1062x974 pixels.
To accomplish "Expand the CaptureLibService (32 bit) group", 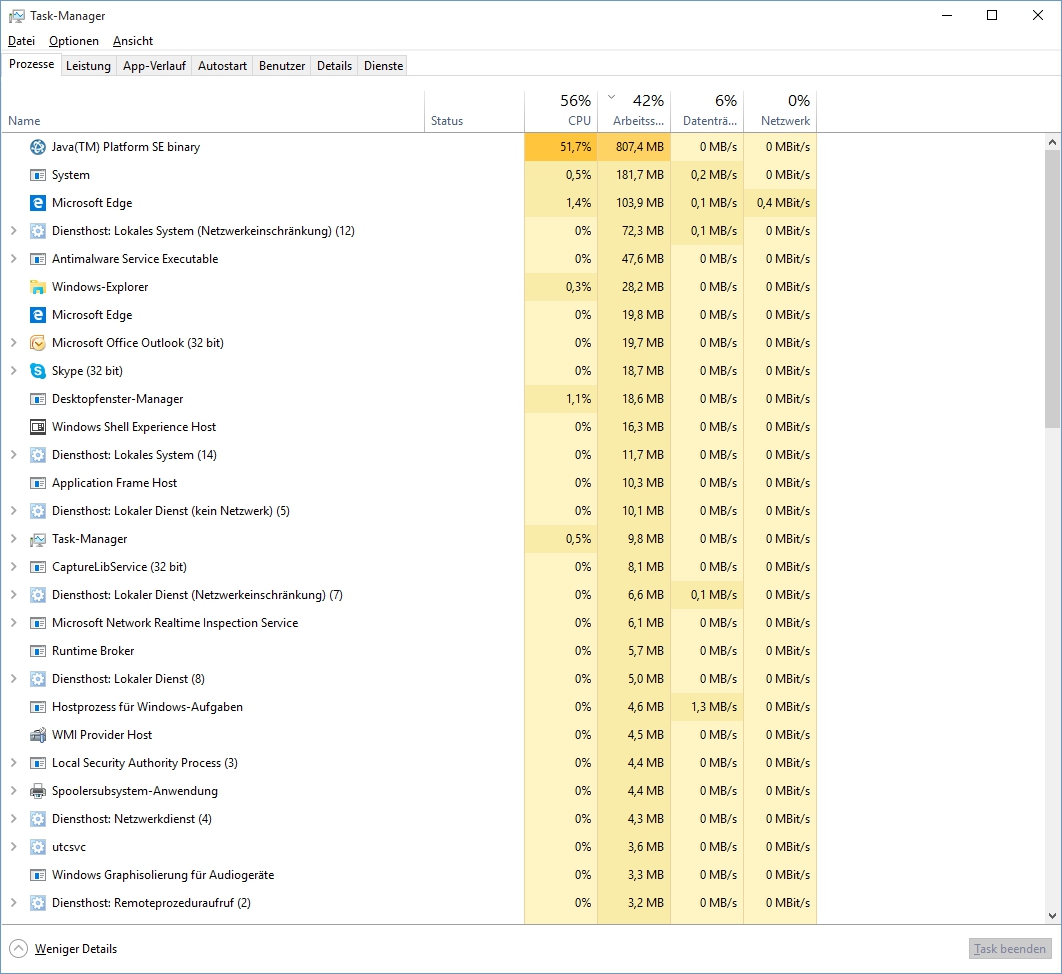I will [x=14, y=567].
